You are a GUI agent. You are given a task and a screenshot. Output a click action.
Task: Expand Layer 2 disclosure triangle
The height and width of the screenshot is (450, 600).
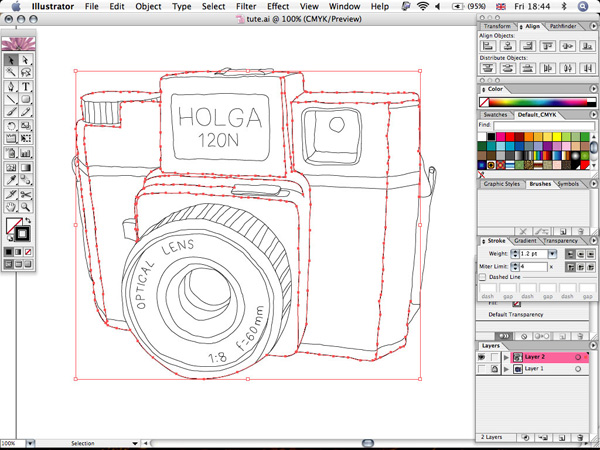[506, 357]
